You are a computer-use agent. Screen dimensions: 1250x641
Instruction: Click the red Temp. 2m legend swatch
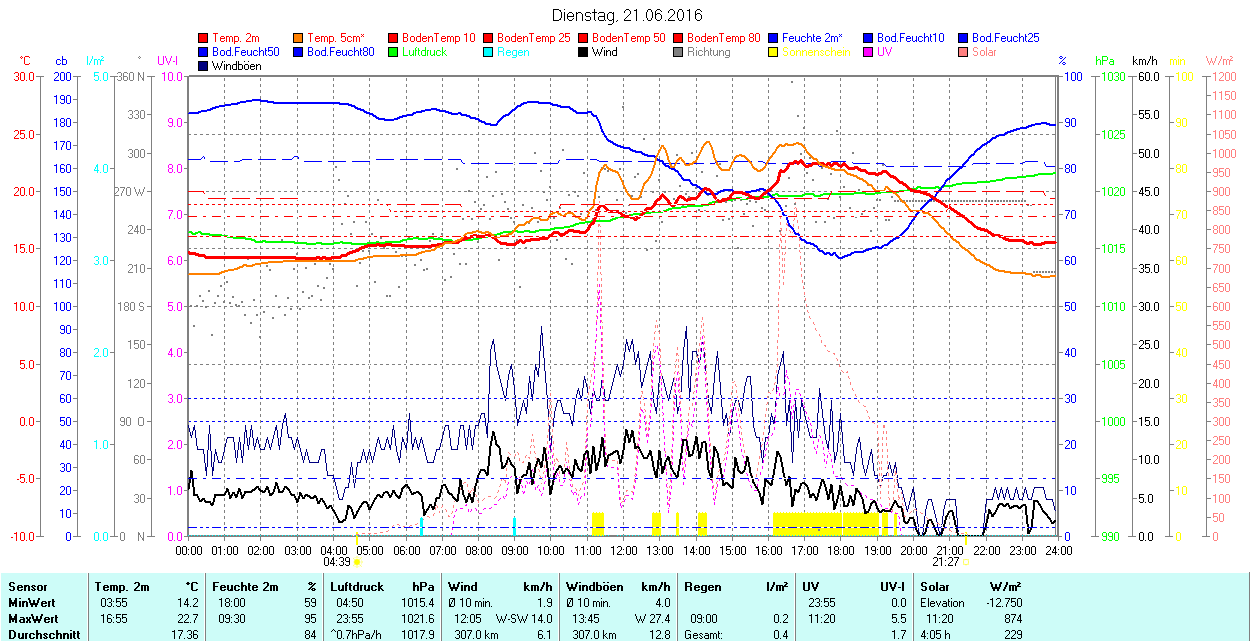204,38
